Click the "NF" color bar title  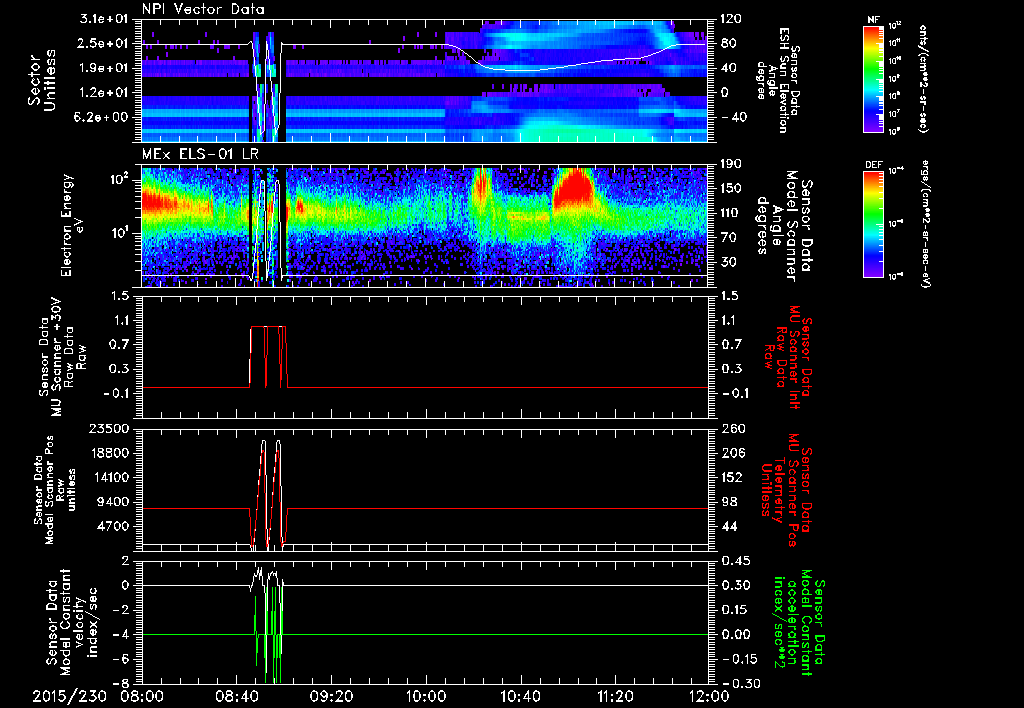874,20
